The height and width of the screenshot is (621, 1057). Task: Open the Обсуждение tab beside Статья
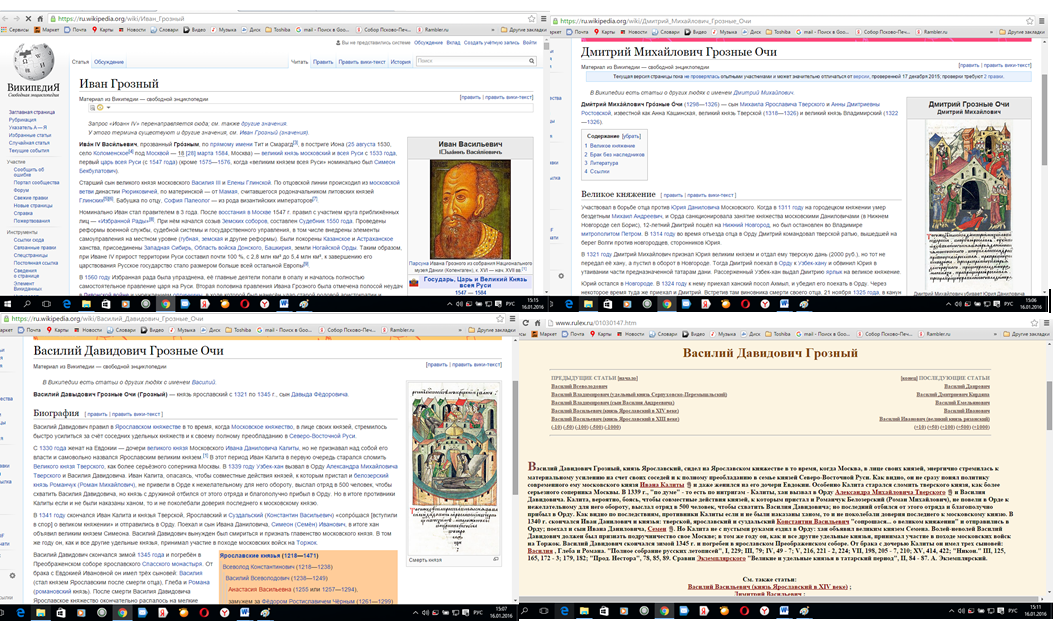point(109,62)
